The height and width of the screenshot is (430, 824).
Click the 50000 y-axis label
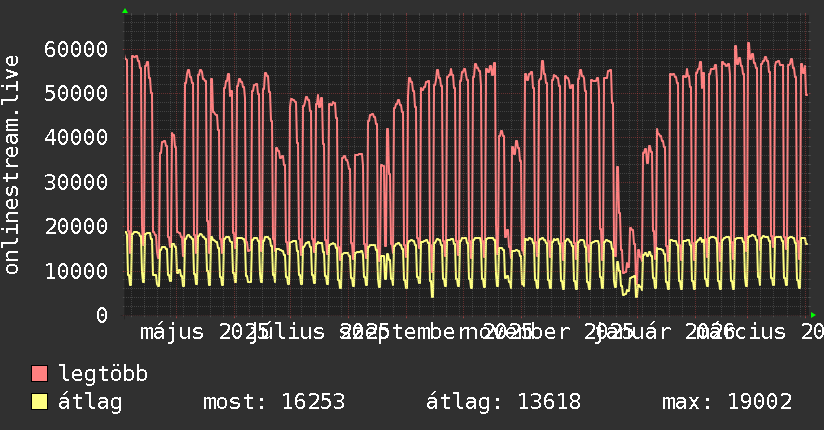[x=76, y=94]
